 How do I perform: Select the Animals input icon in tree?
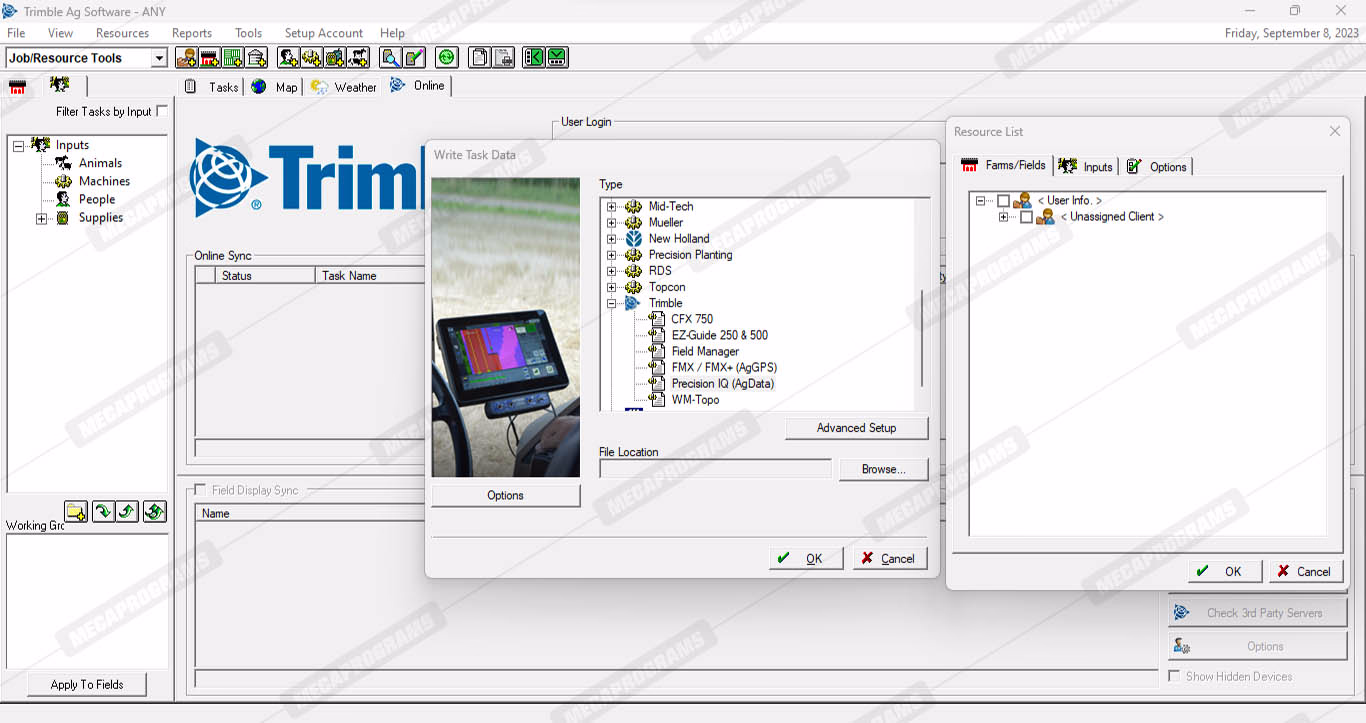point(63,163)
